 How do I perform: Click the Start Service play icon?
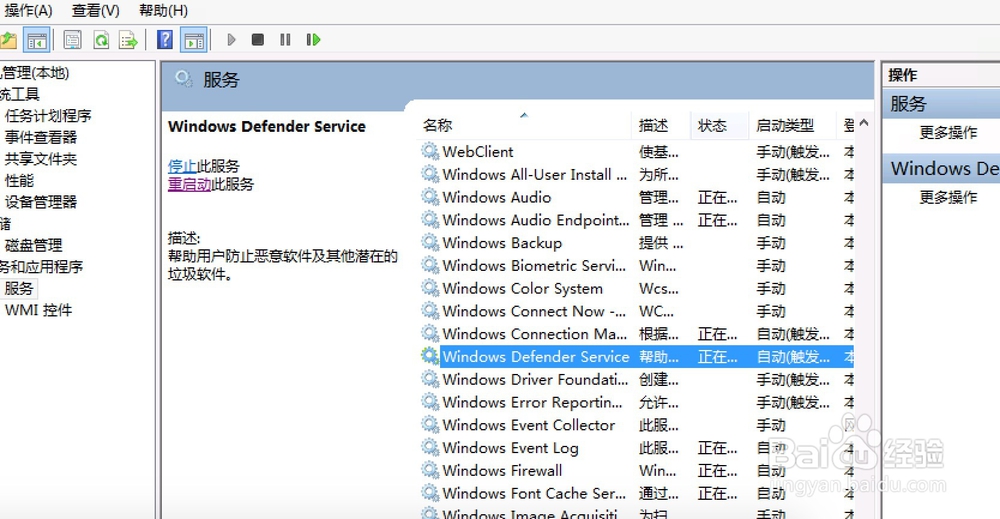point(232,40)
